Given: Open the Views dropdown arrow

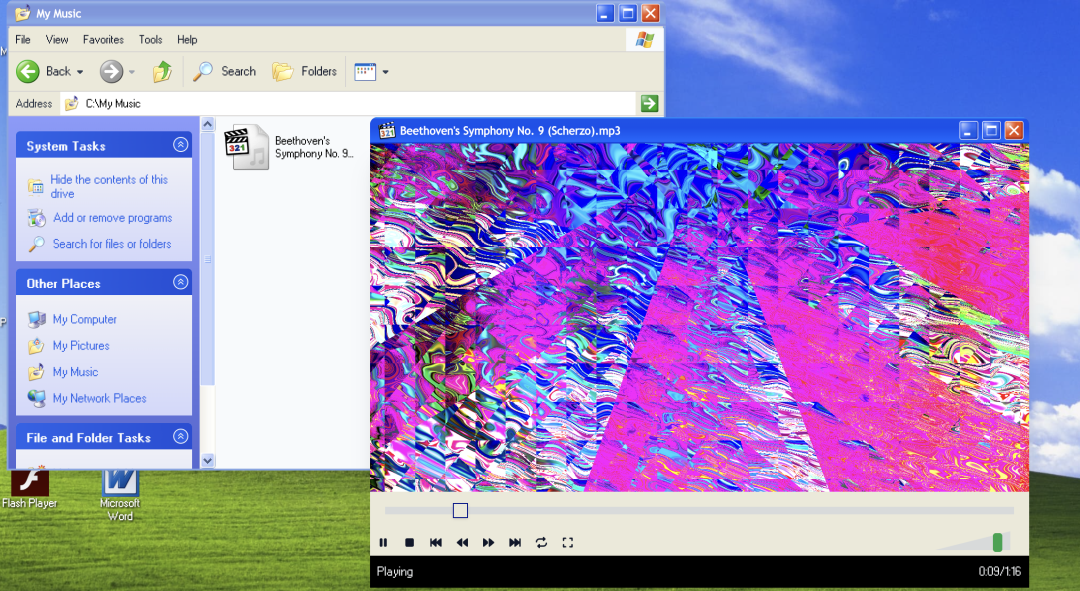Looking at the screenshot, I should click(x=385, y=72).
